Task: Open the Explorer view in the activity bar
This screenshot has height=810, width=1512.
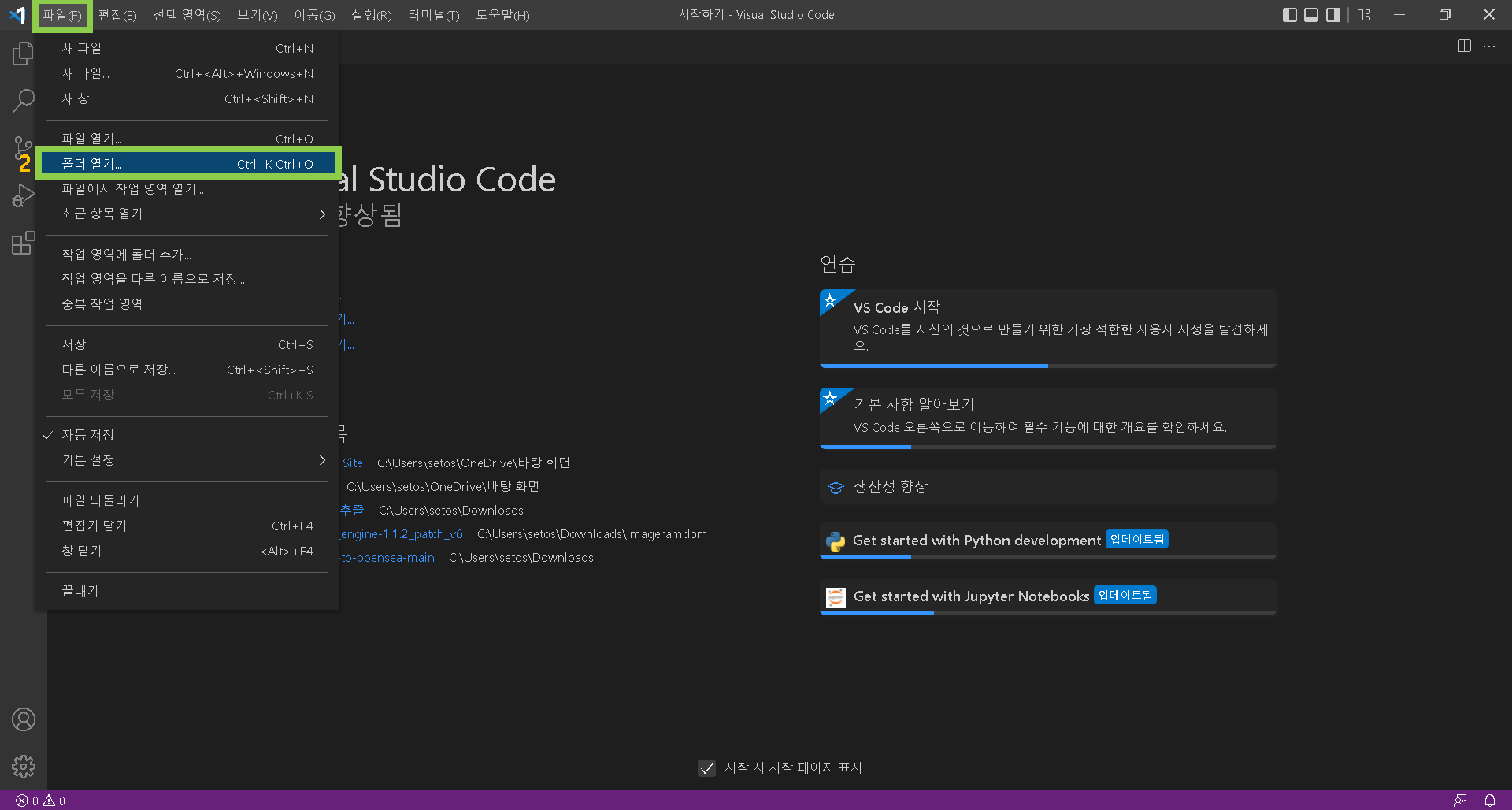Action: [x=24, y=54]
